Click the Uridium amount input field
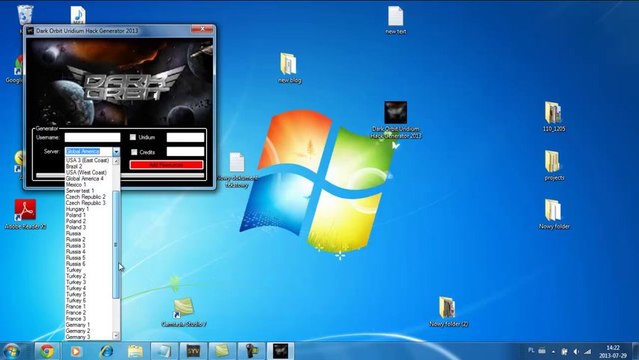The height and width of the screenshot is (360, 639). (185, 137)
